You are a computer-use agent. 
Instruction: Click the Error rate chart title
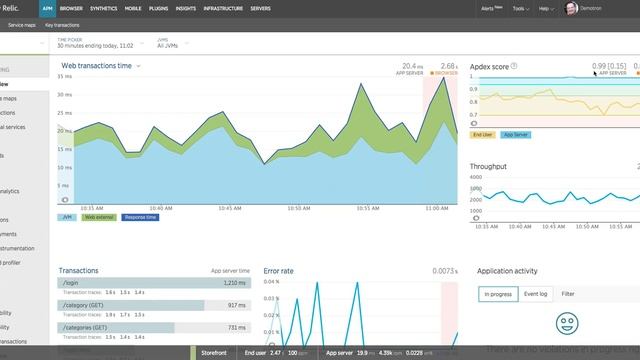(x=278, y=271)
